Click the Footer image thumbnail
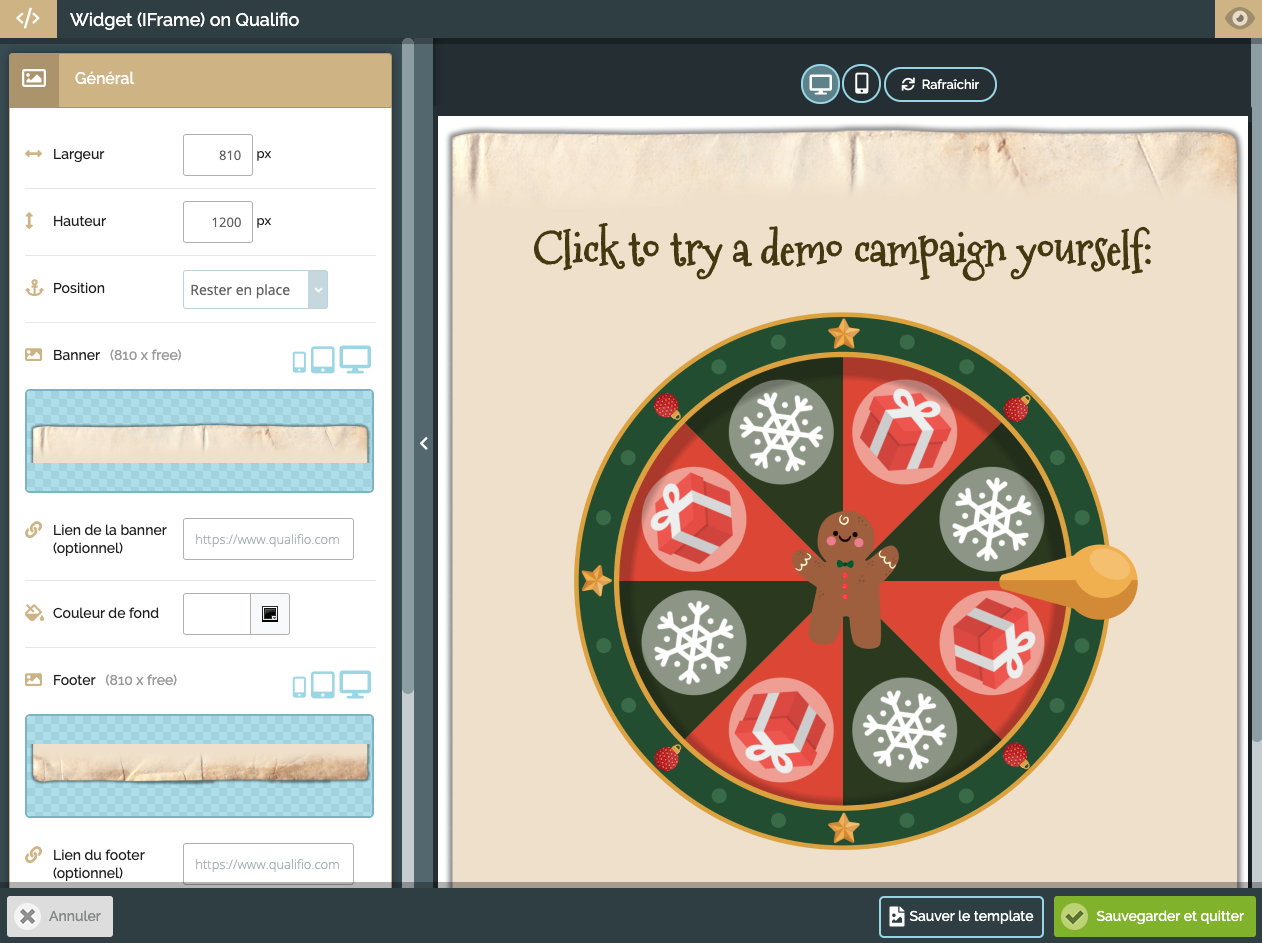 click(x=199, y=766)
